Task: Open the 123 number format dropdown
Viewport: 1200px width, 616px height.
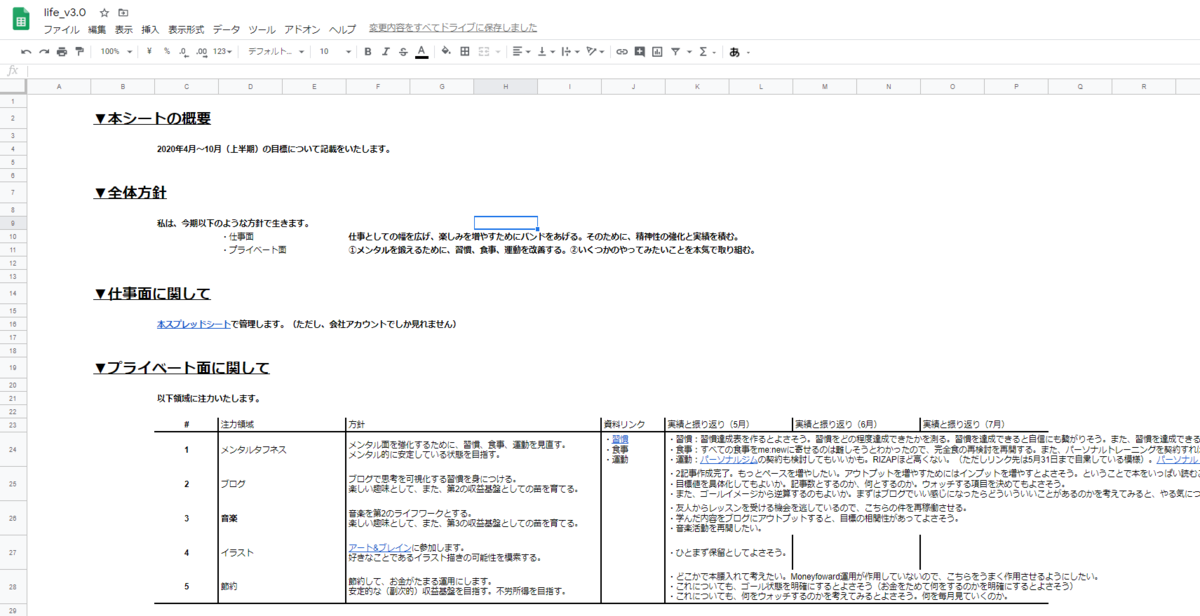Action: [222, 51]
